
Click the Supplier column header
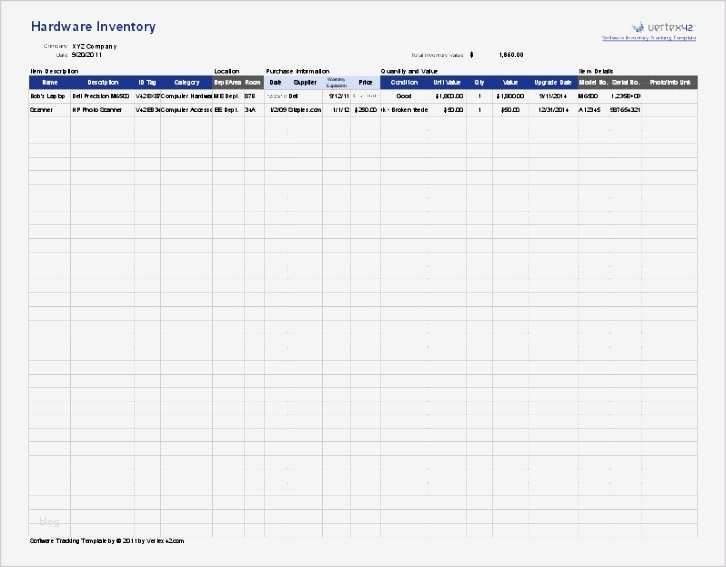(x=305, y=82)
